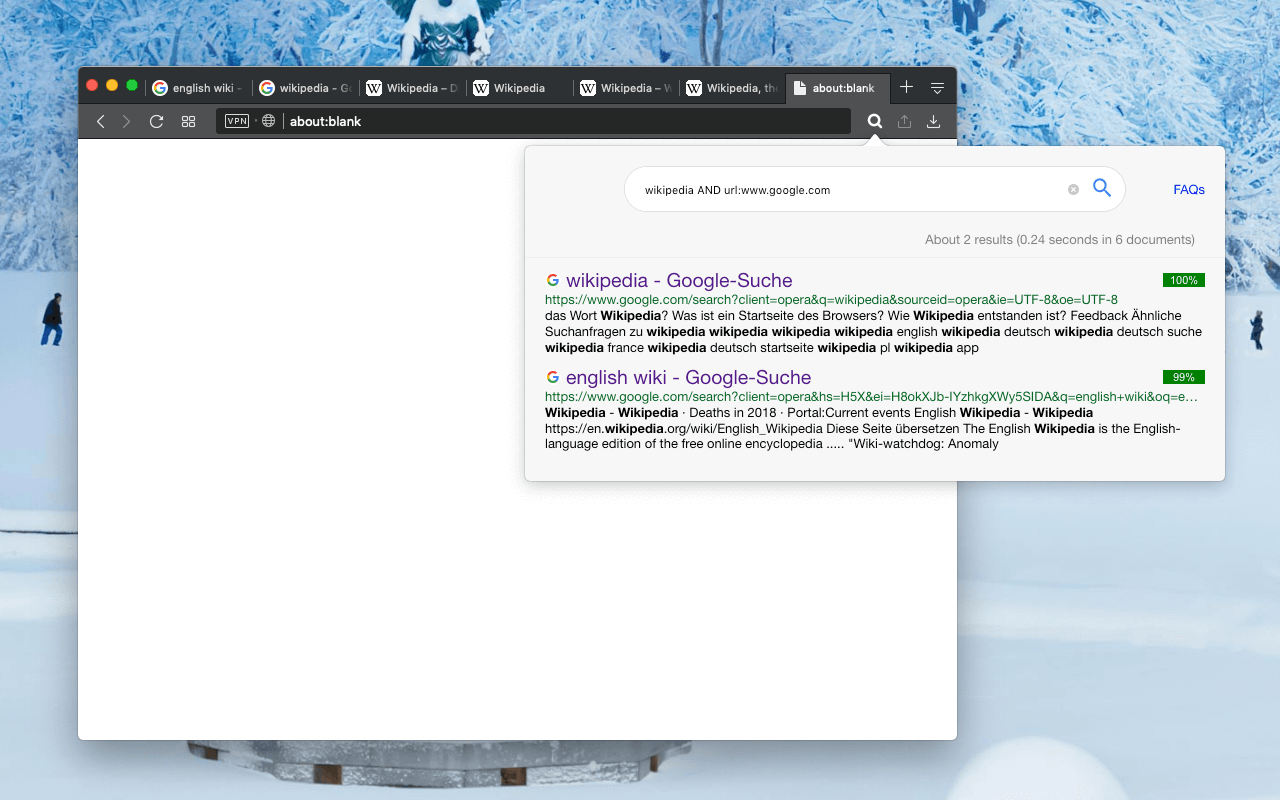This screenshot has height=800, width=1280.
Task: Click Google favicon beside 'wikipedia - Google-Suche'
Action: [553, 280]
